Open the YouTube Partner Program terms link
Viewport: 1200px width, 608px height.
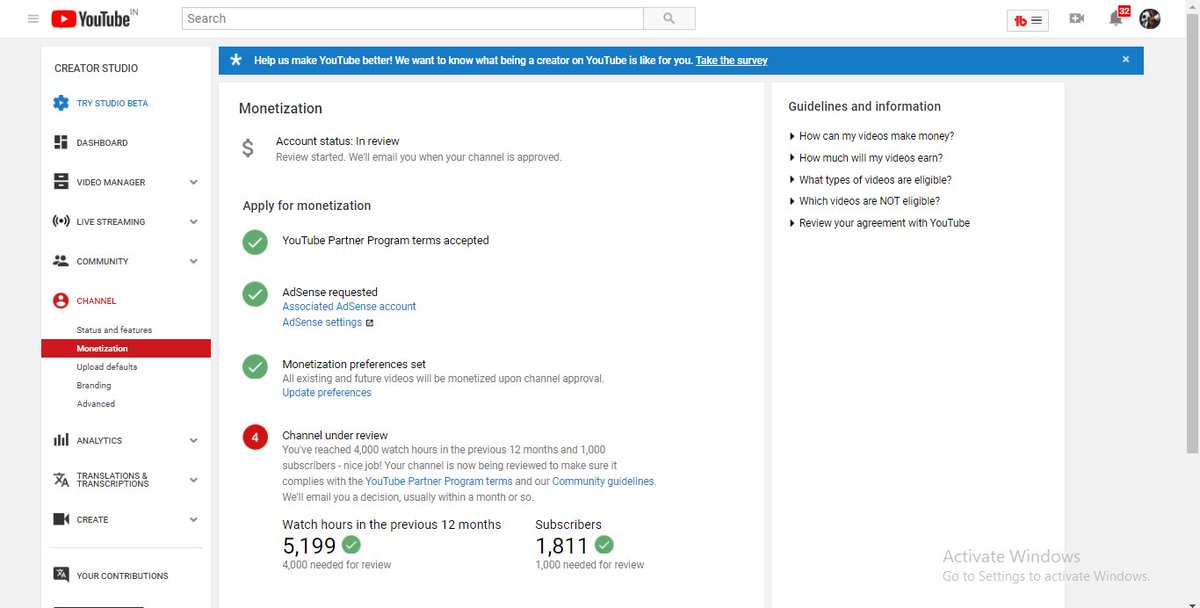click(439, 481)
